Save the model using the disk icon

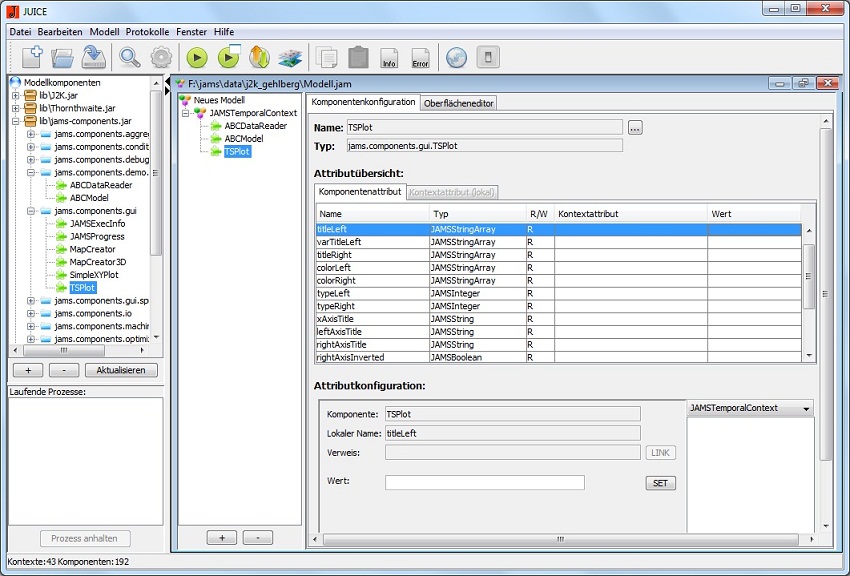94,57
